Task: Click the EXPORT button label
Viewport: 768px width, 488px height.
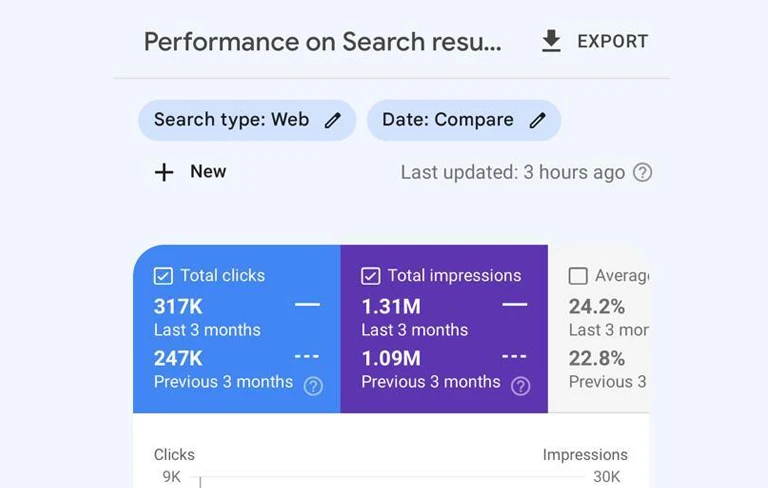Action: tap(612, 42)
